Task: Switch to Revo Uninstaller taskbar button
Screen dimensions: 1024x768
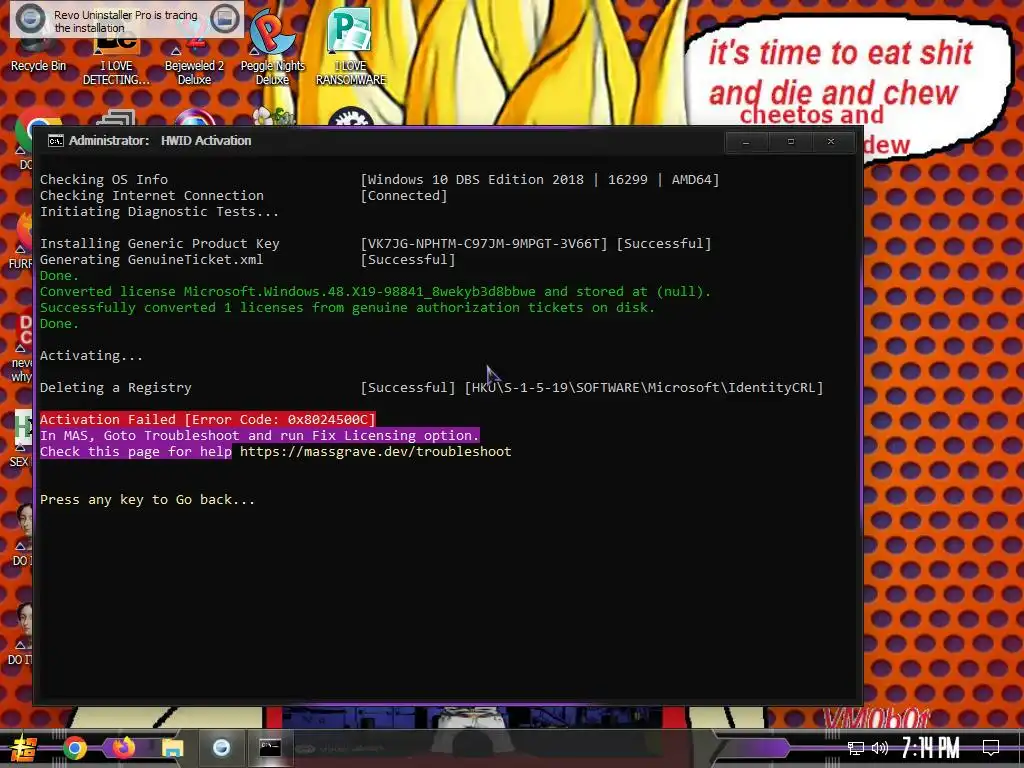Action: 221,748
